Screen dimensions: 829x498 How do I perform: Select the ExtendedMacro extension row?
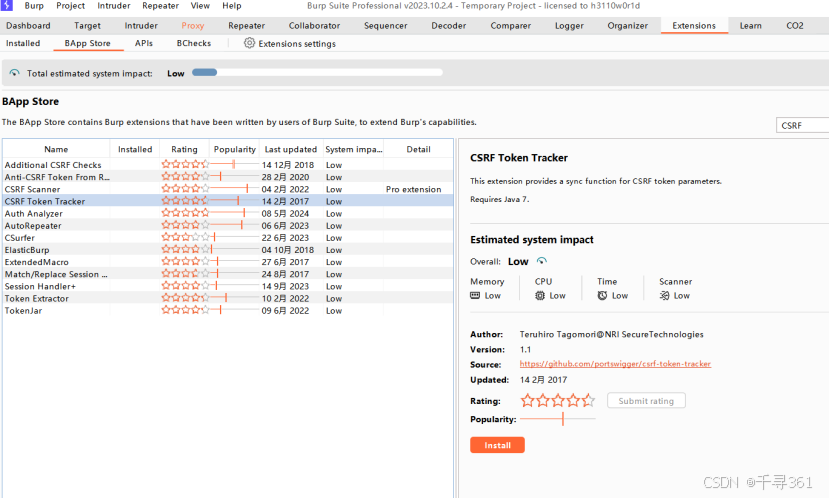[228, 262]
